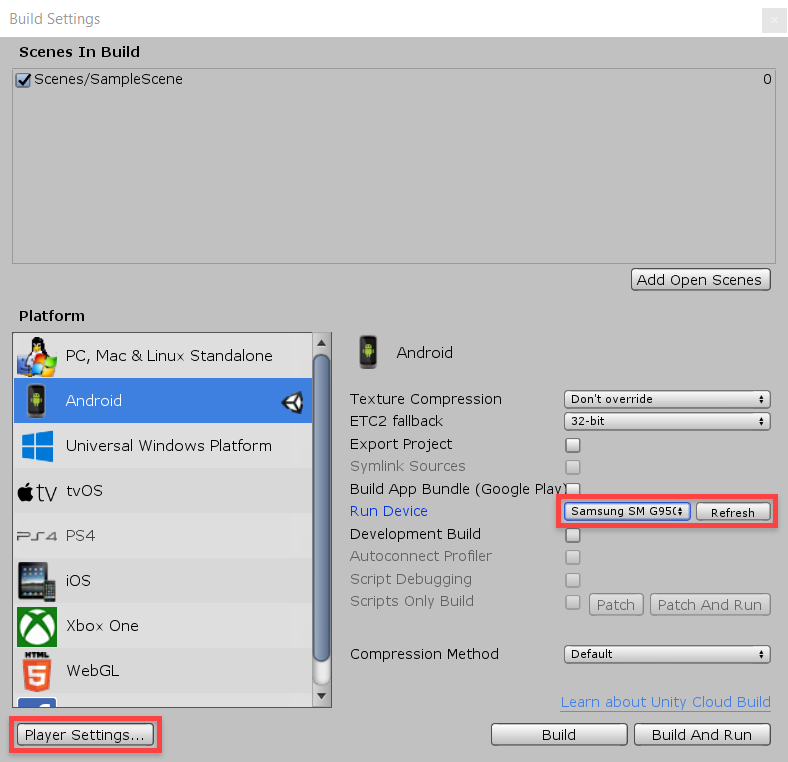Viewport: 788px width, 762px height.
Task: Open the Run Device Samsung dropdown
Action: click(x=627, y=512)
